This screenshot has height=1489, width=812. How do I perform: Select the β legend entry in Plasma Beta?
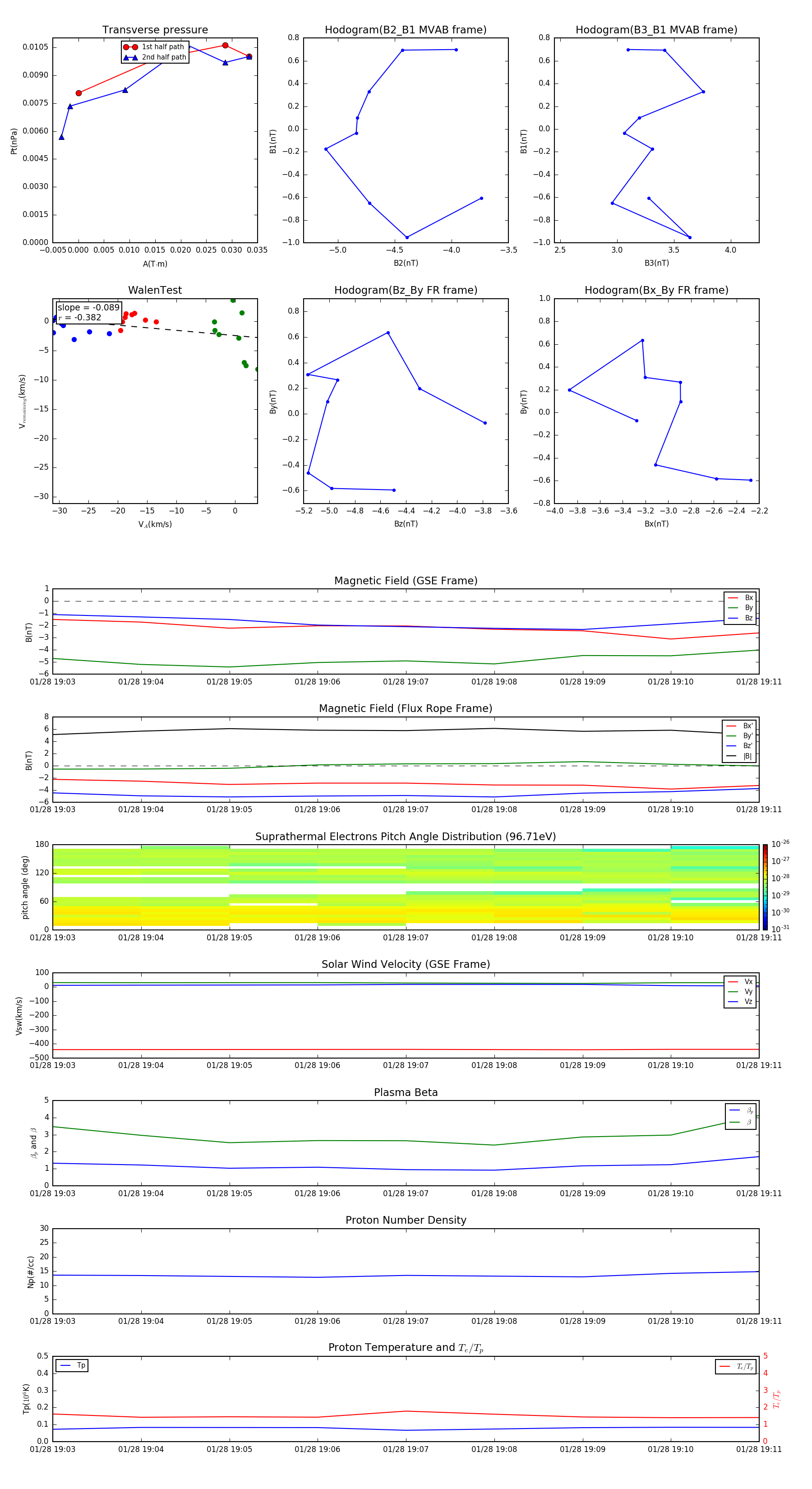(x=741, y=1122)
